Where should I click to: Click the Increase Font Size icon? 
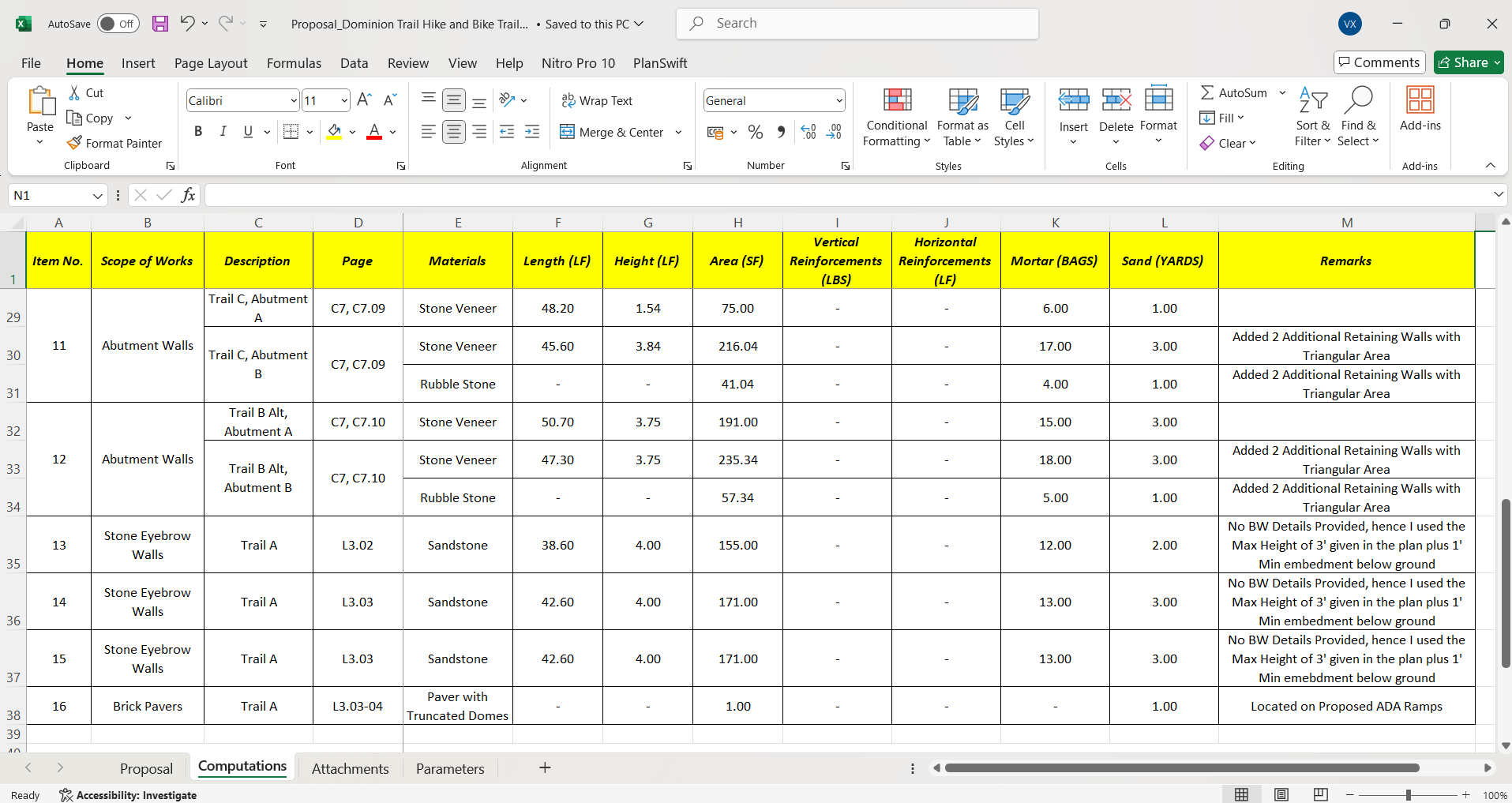click(x=364, y=100)
